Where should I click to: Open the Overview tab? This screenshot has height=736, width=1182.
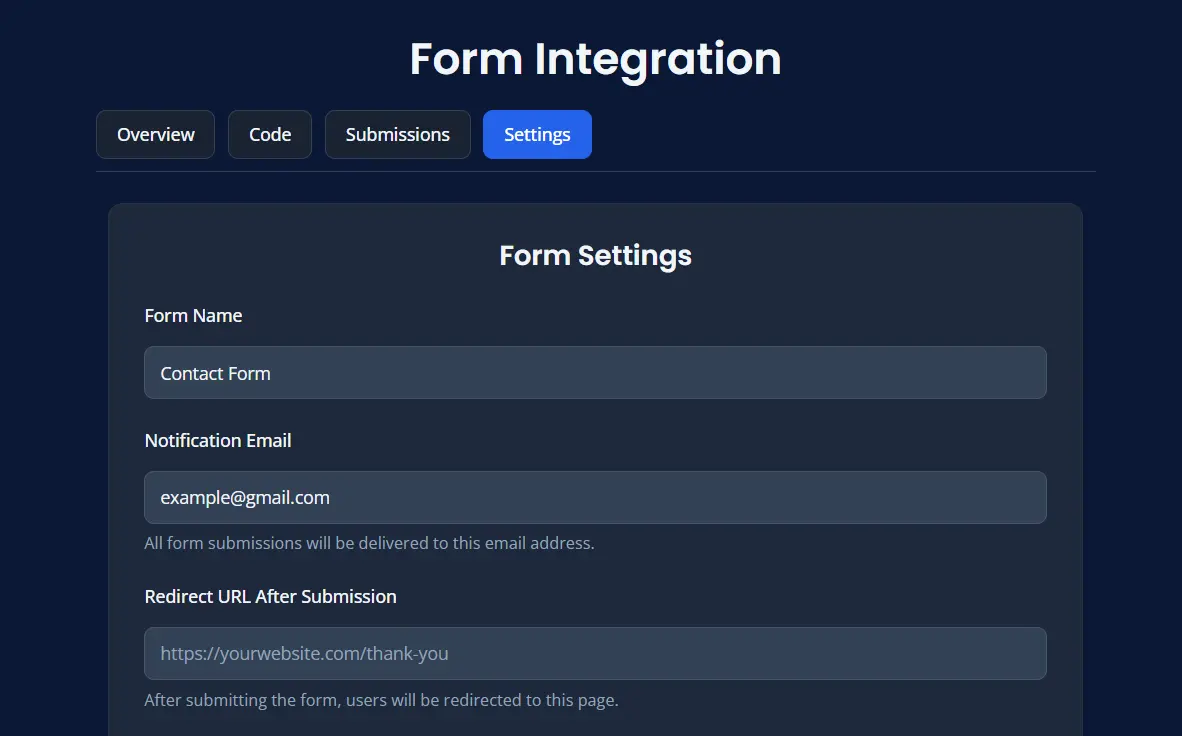click(x=155, y=134)
